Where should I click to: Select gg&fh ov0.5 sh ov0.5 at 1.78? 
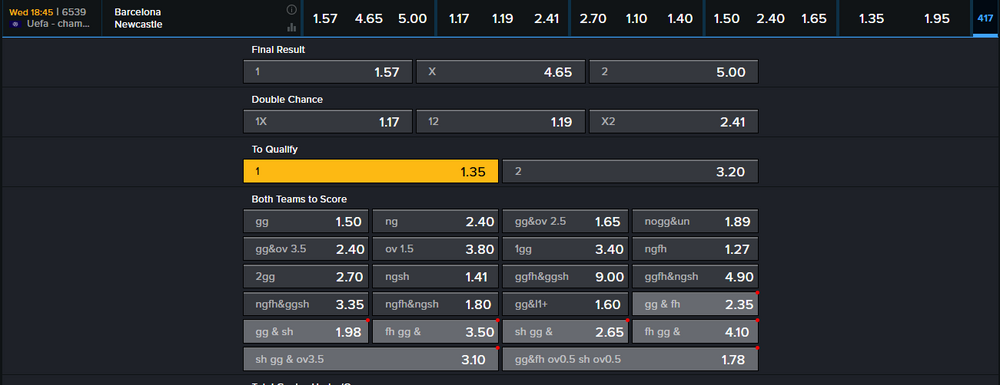(630, 359)
